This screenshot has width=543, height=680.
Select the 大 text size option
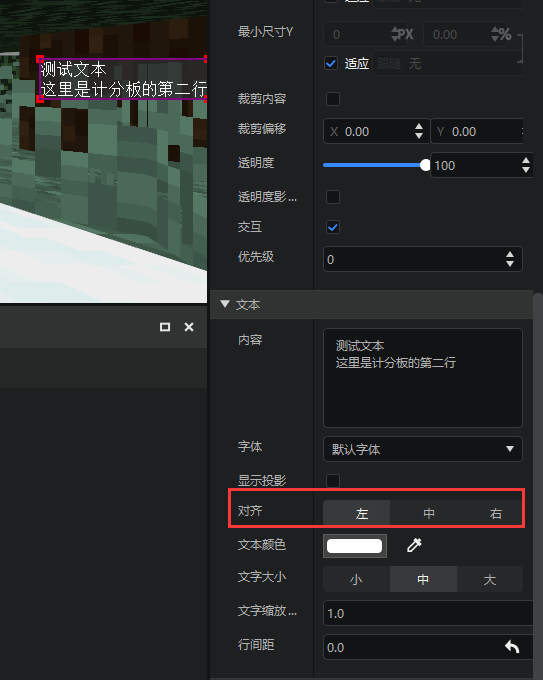(490, 579)
